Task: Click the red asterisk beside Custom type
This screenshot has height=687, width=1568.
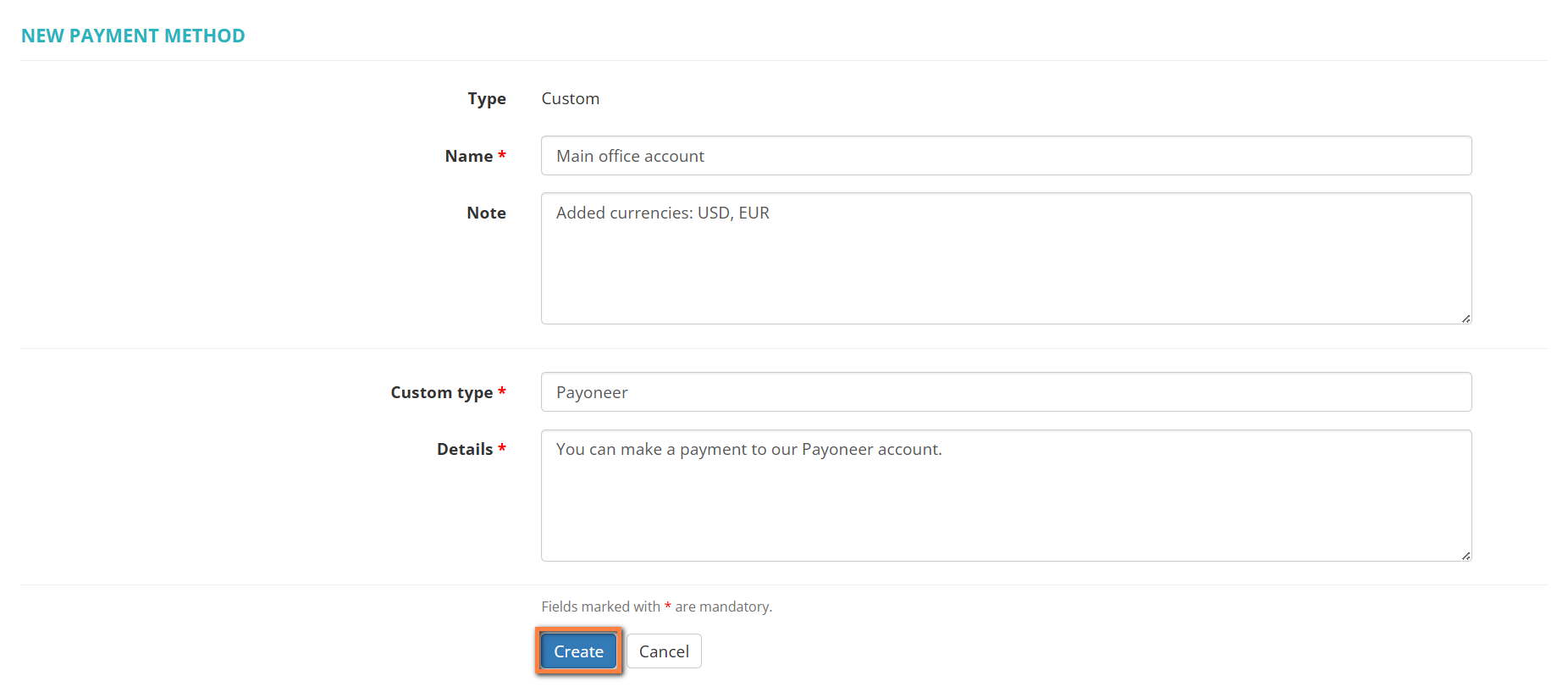Action: pos(502,391)
